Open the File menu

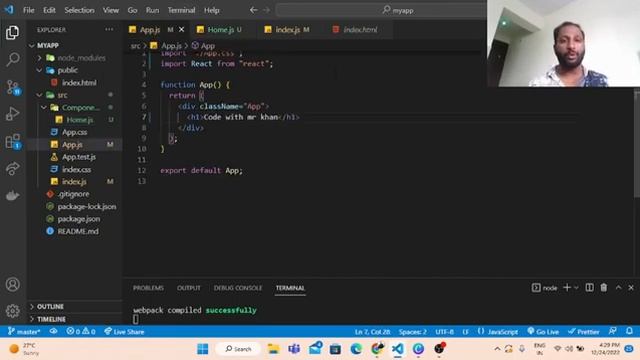[x=29, y=10]
